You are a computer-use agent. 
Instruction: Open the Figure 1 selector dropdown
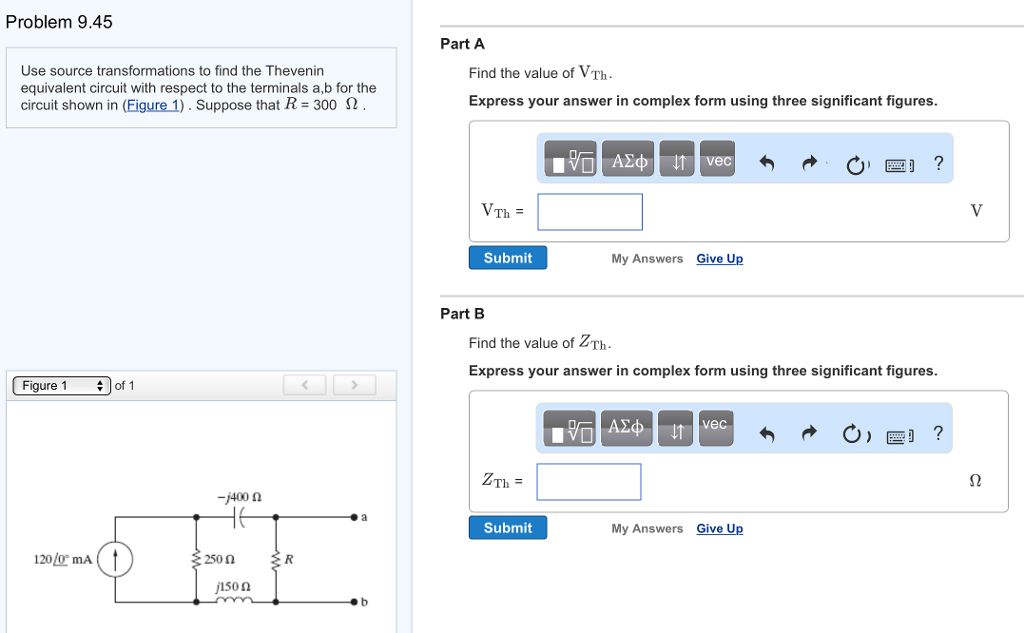click(x=60, y=385)
